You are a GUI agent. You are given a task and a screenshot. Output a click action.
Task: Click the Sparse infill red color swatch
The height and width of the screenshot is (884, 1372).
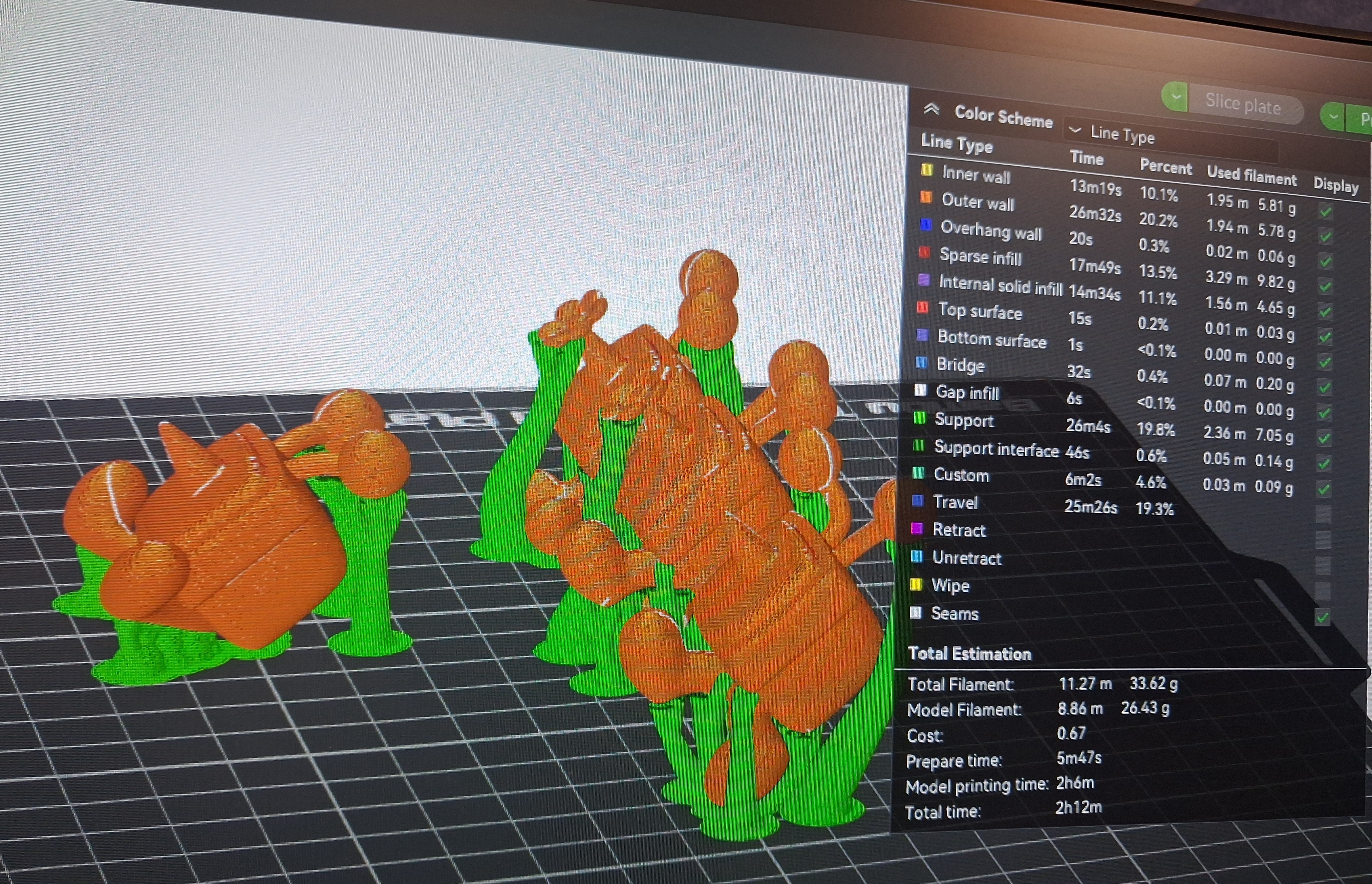pyautogui.click(x=924, y=252)
